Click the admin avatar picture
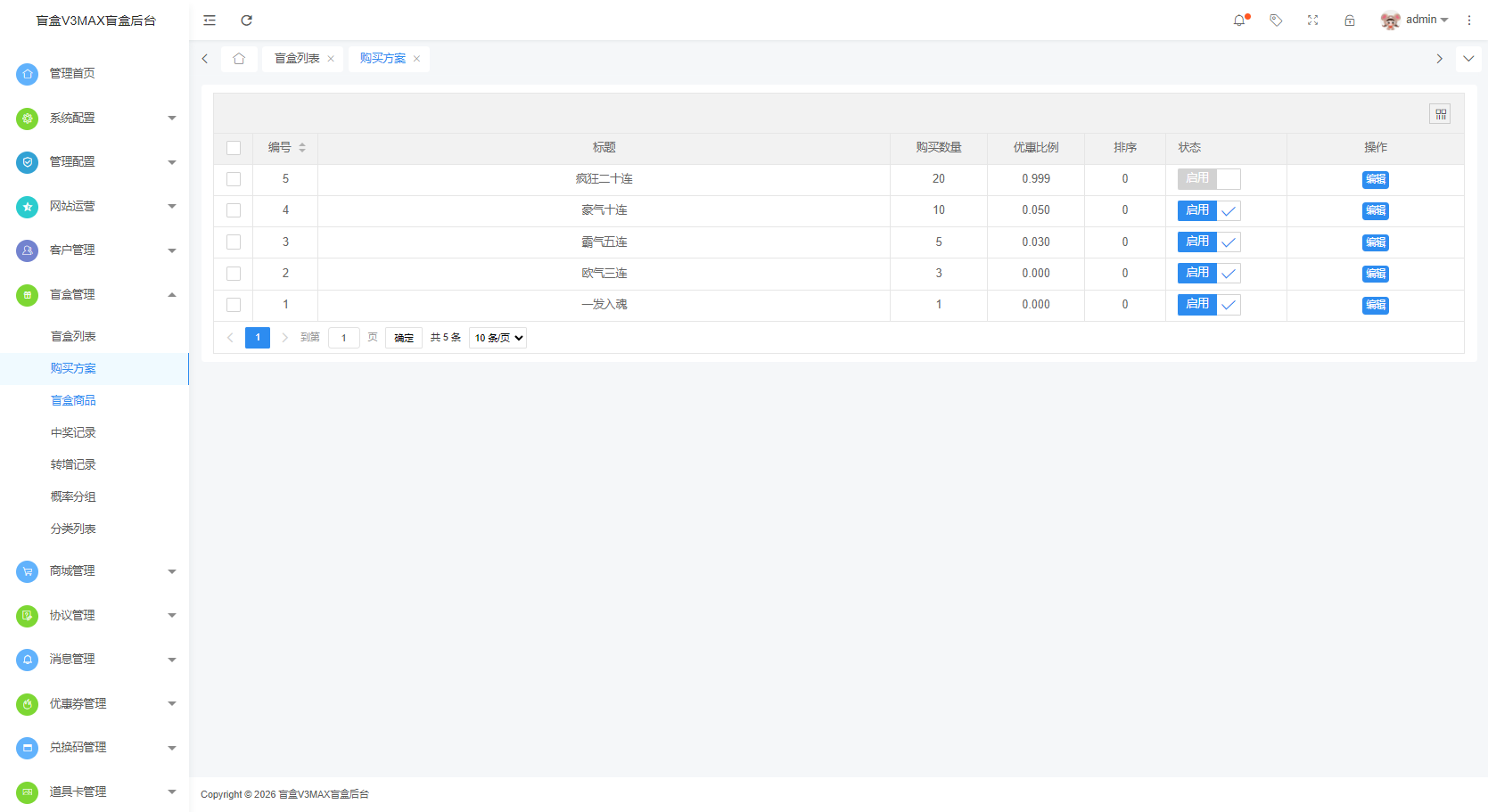Screen dimensions: 1488x812 coord(1390,21)
